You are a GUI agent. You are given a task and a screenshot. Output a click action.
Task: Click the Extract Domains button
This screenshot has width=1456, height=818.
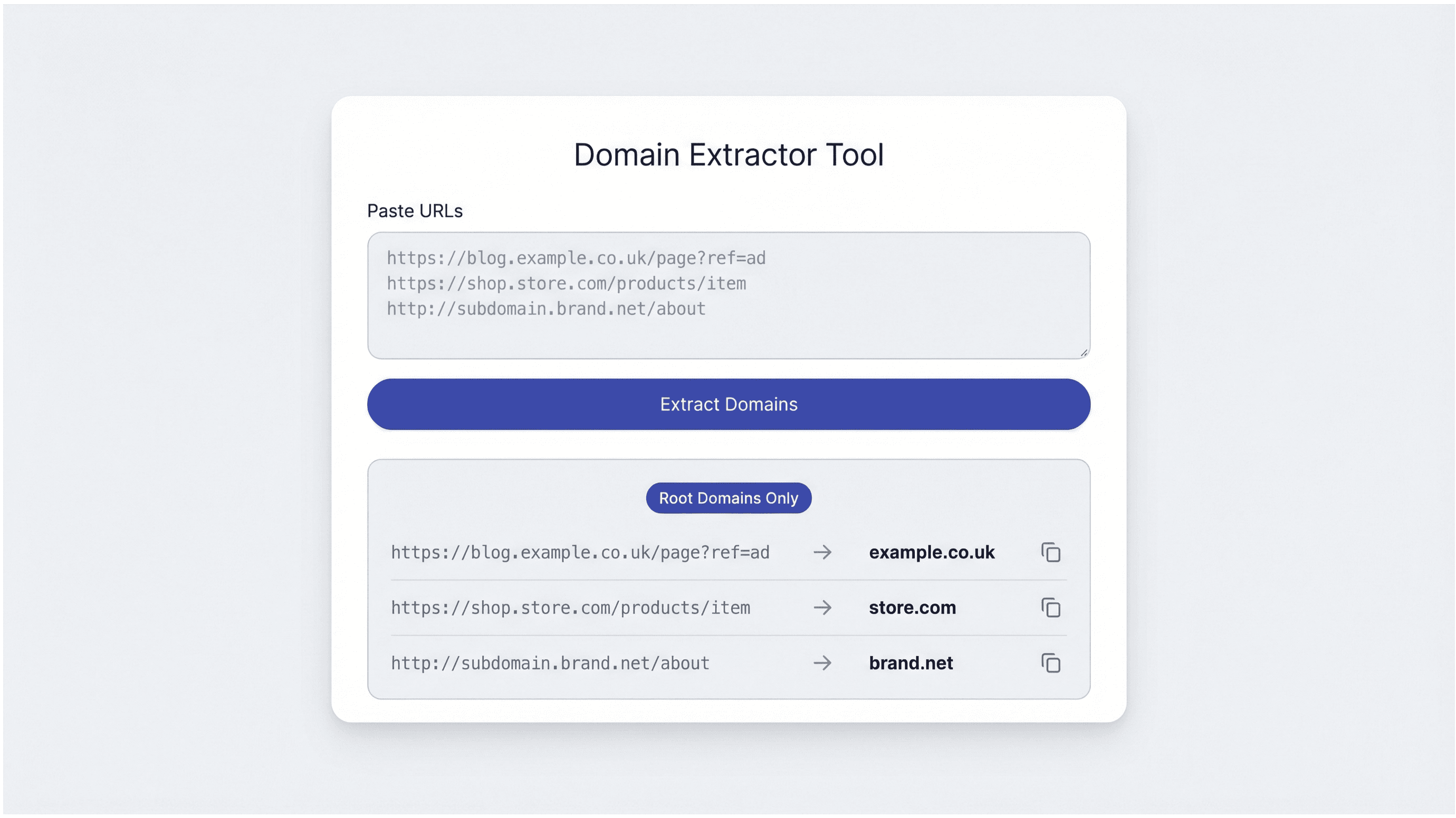pos(729,405)
